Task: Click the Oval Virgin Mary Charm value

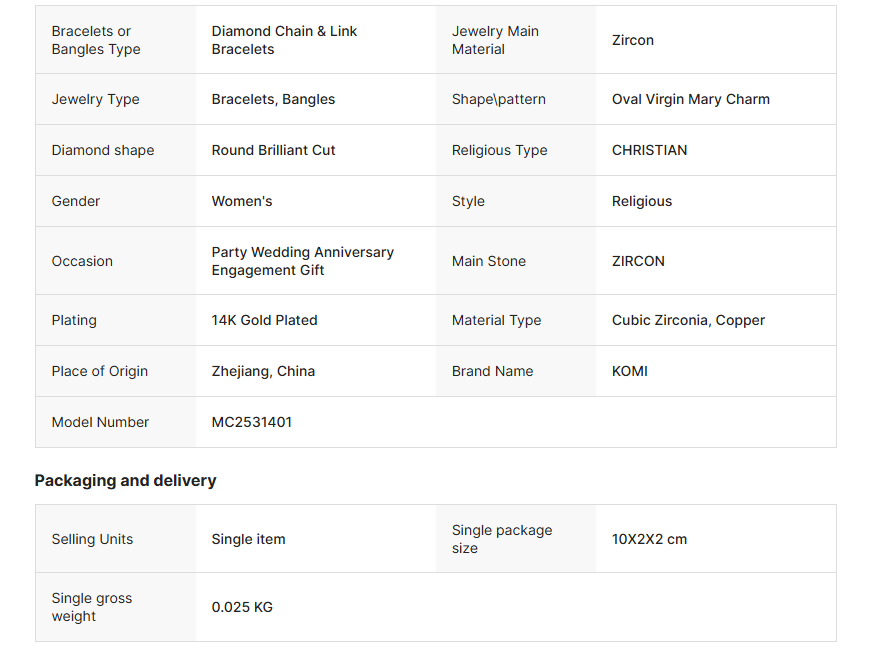Action: coord(690,99)
